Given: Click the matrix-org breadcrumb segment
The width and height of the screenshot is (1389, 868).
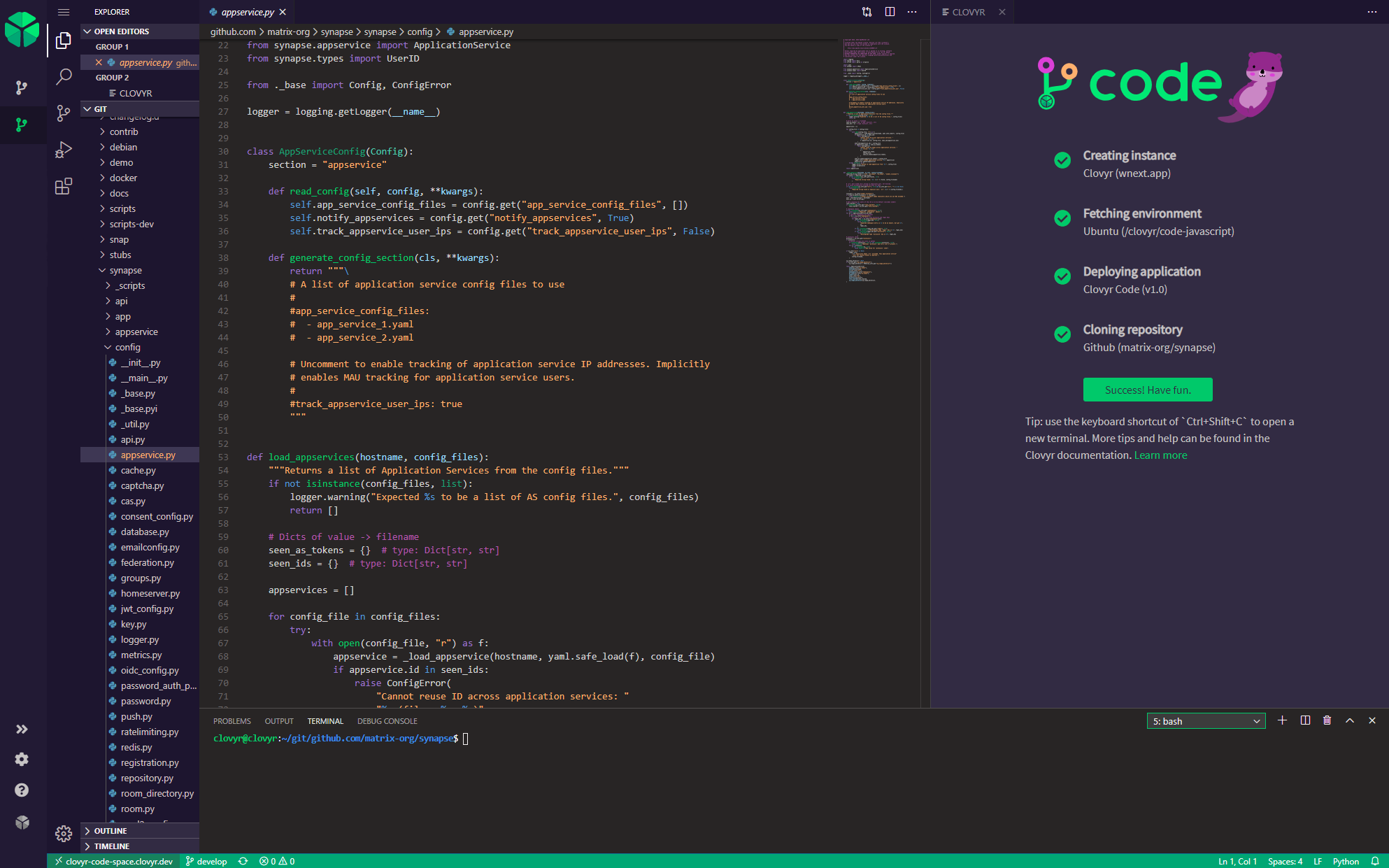Looking at the screenshot, I should [288, 31].
